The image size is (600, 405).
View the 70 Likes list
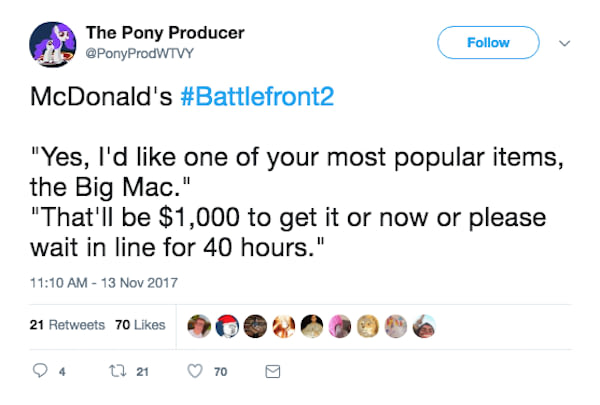point(140,326)
